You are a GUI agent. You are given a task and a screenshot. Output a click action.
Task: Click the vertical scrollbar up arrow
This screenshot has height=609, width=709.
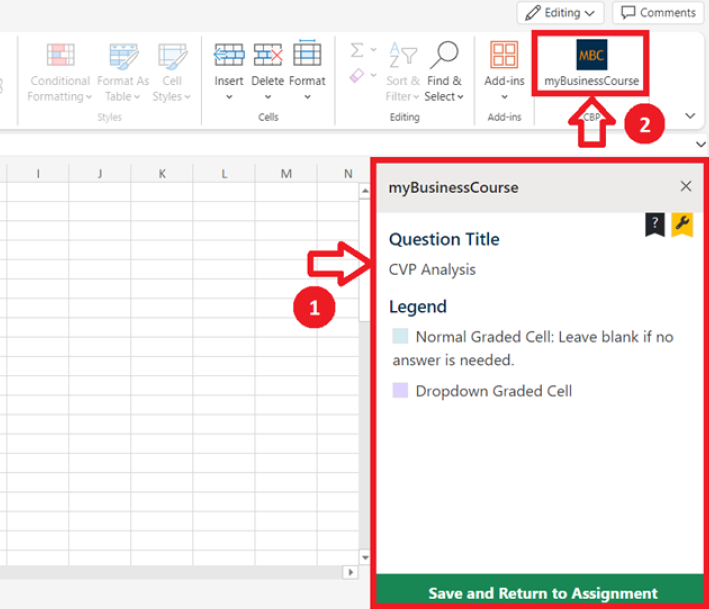365,191
